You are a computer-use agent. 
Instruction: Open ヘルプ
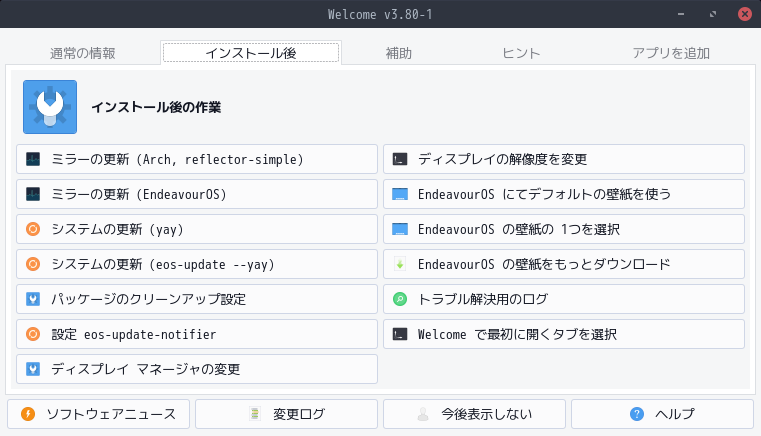[662, 414]
